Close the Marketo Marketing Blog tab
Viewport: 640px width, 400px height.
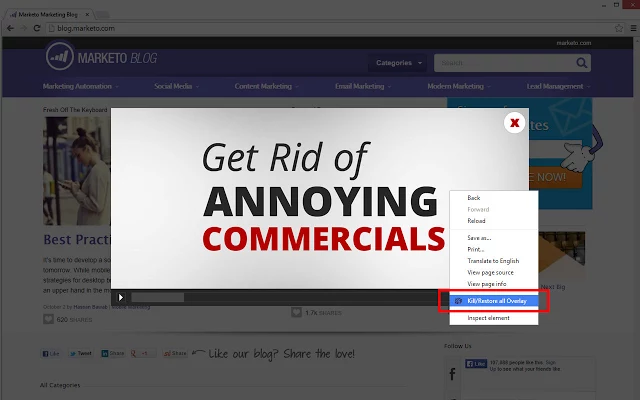(x=87, y=14)
